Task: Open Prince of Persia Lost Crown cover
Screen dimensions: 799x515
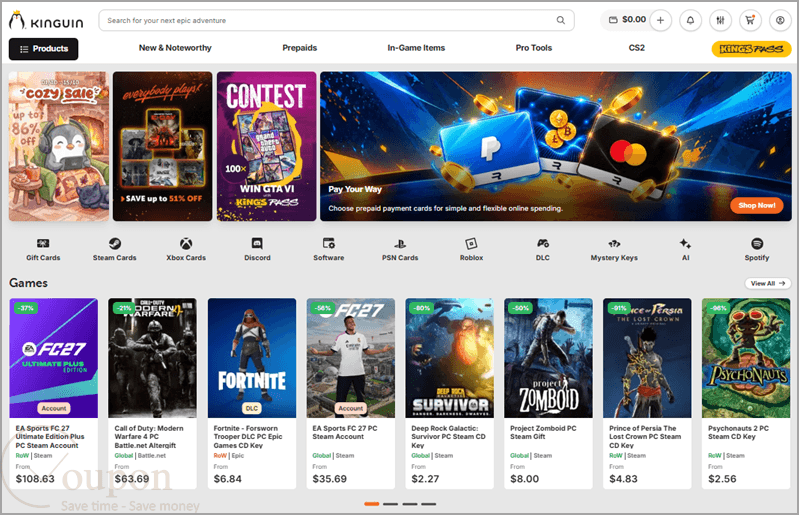Action: (x=647, y=358)
